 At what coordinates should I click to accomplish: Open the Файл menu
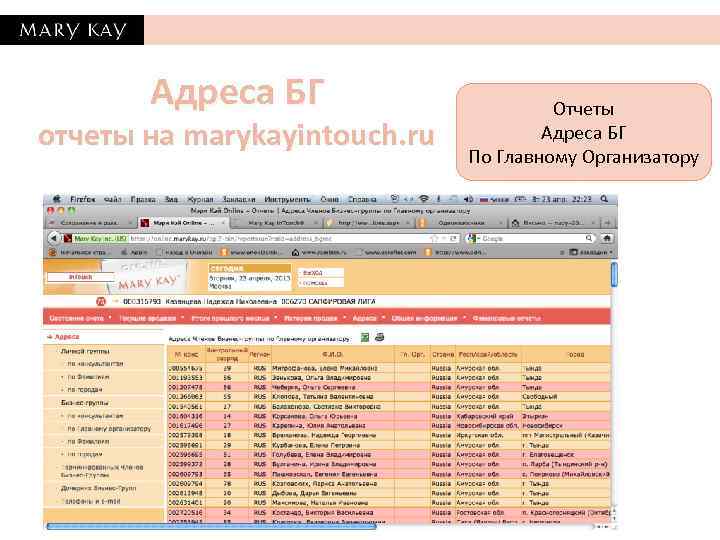(112, 199)
